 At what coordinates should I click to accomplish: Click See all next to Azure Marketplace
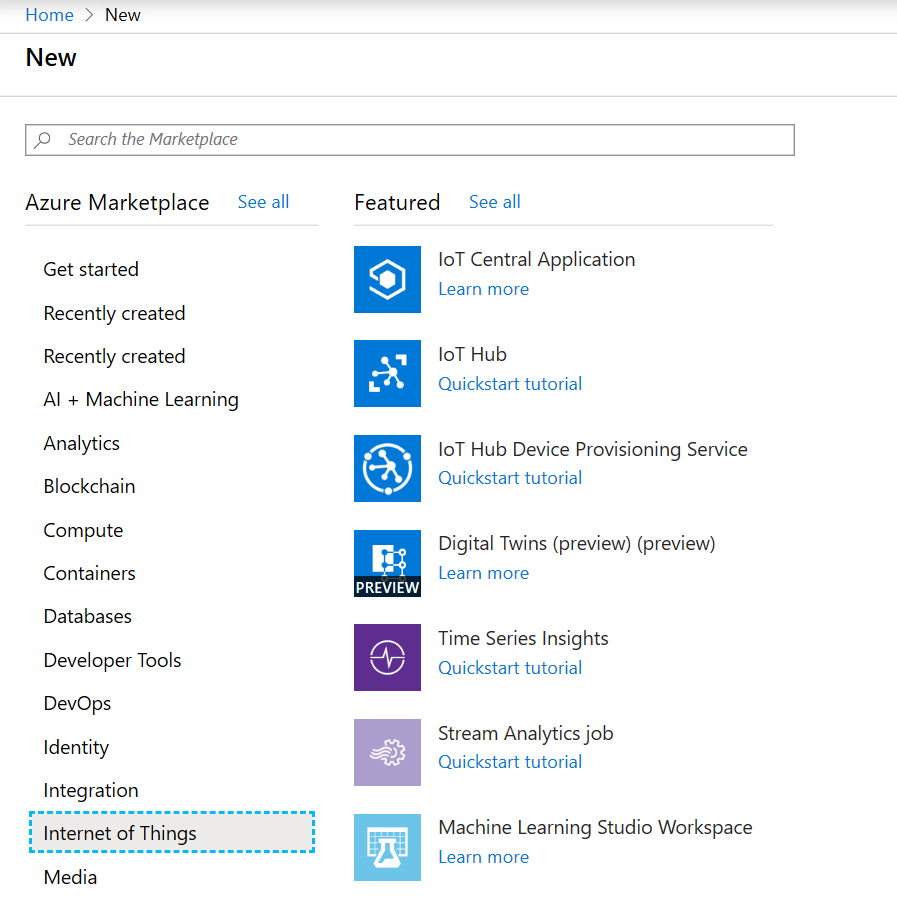263,202
